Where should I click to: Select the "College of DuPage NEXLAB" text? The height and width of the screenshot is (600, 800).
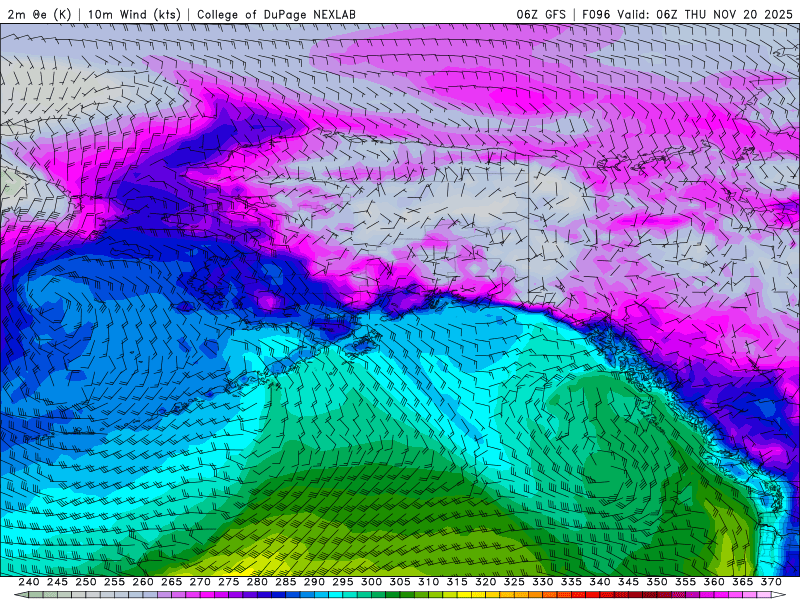(276, 14)
